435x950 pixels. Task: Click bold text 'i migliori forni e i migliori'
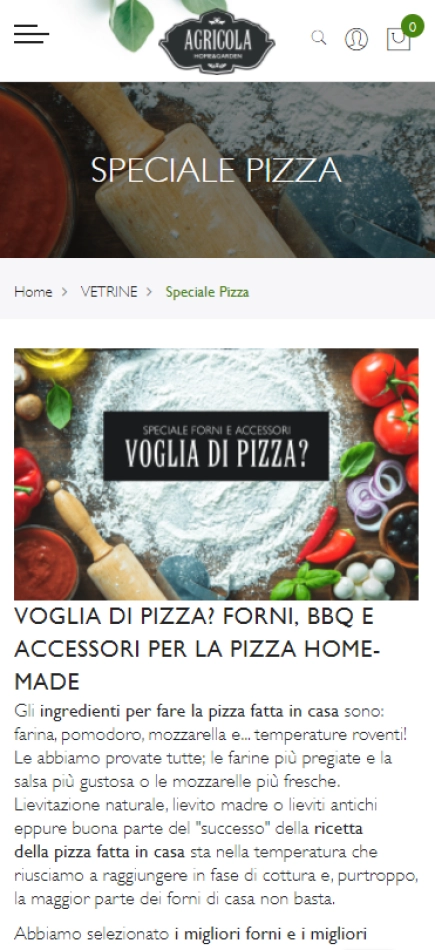(271, 933)
